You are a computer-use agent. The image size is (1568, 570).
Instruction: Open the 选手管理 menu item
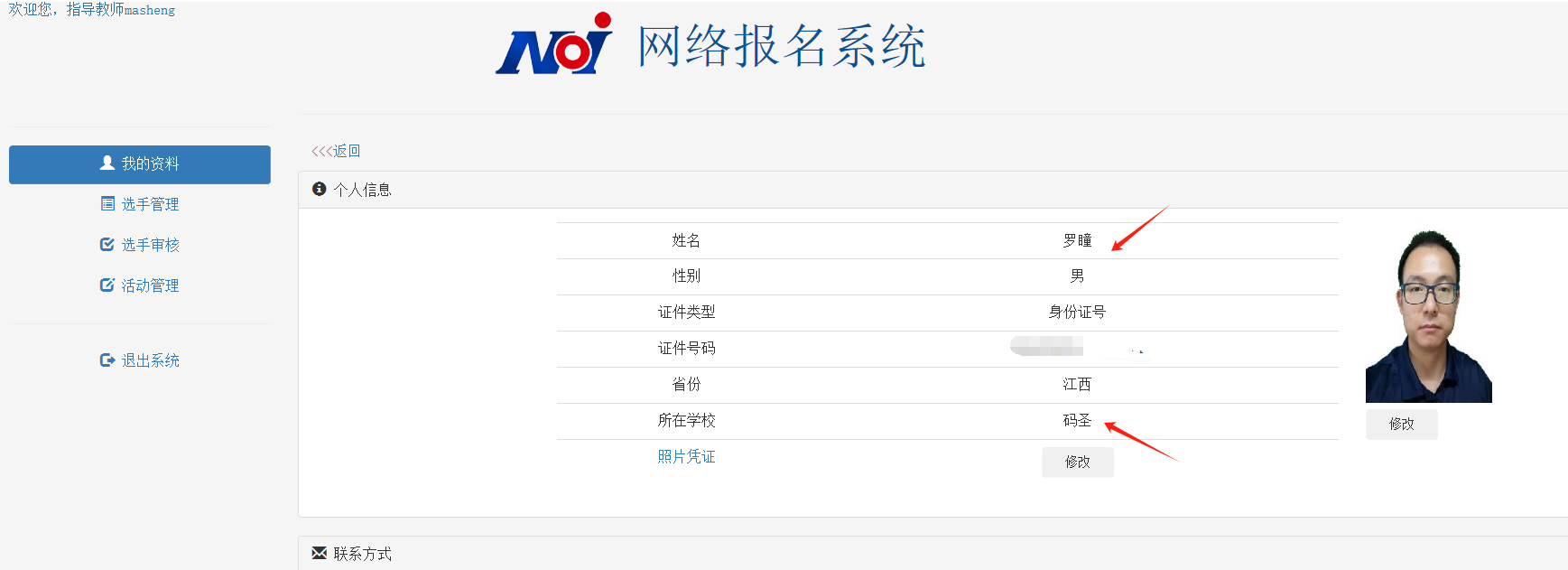pos(150,204)
